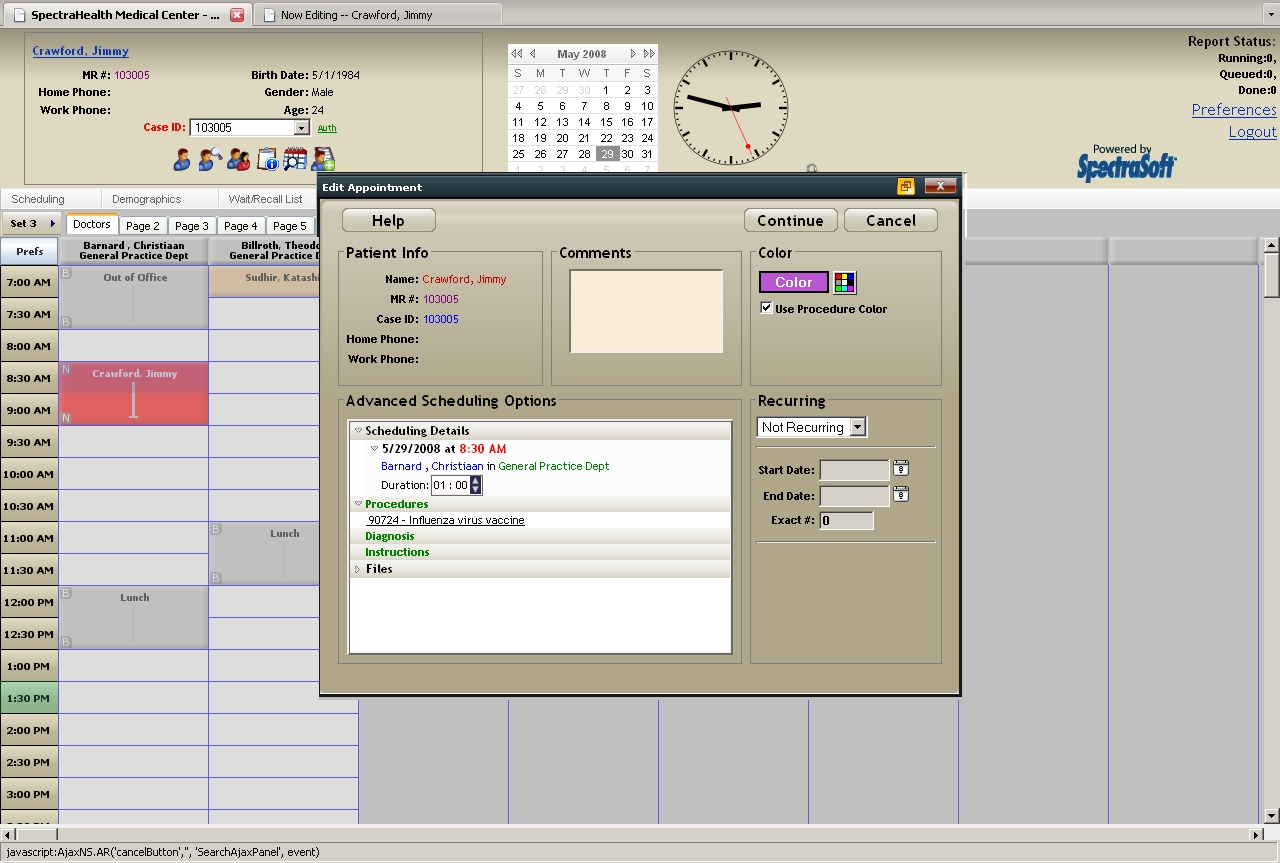Viewport: 1280px width, 863px height.
Task: Search appointments with the calendar-magnifier icon
Action: tap(295, 158)
